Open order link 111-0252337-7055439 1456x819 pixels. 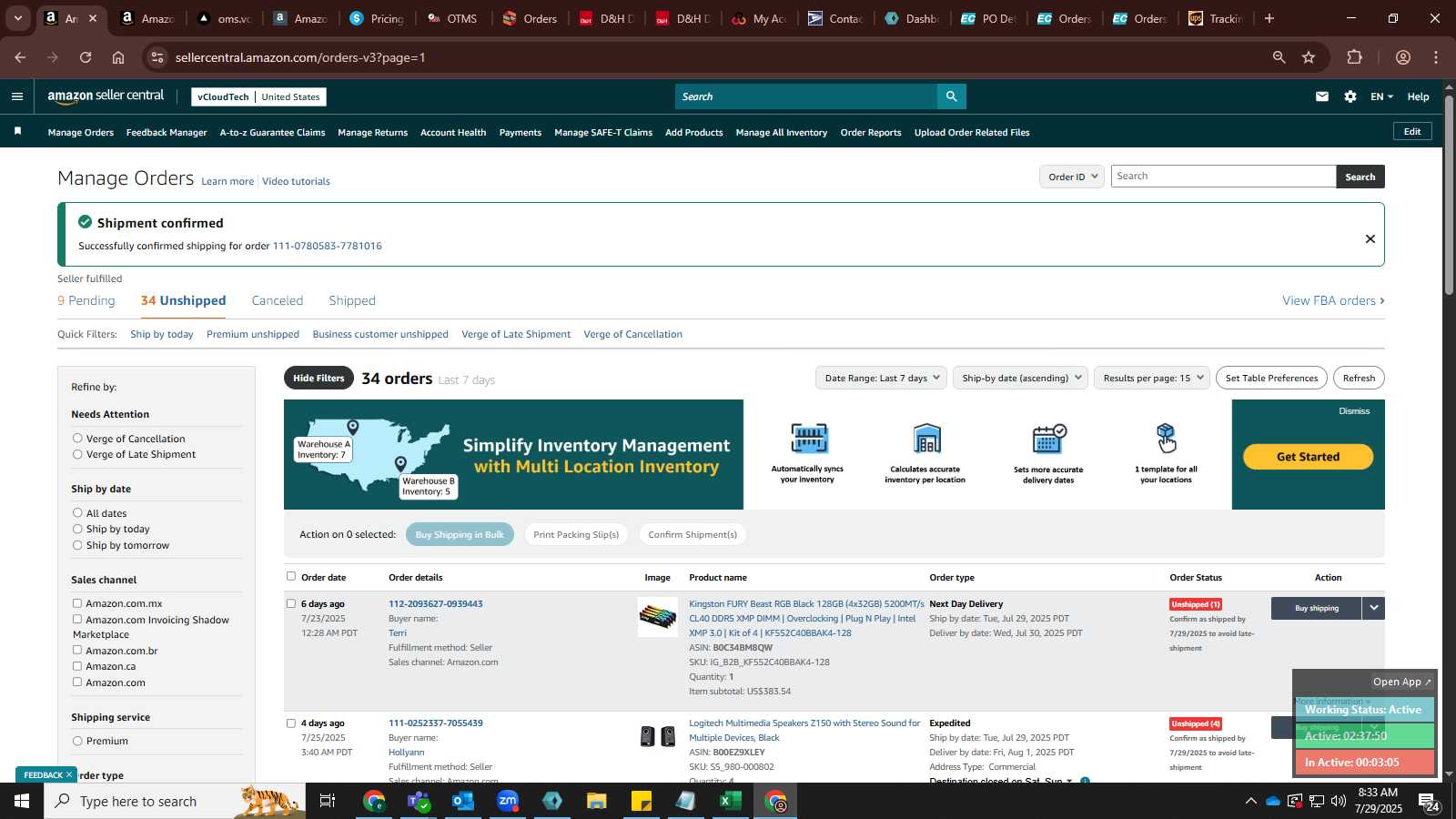(x=436, y=723)
